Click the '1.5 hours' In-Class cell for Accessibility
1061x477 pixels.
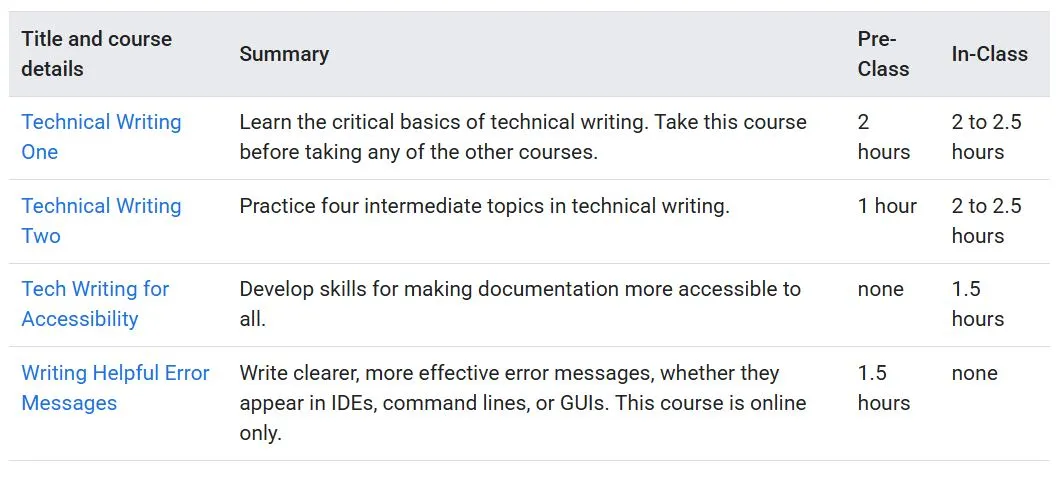978,304
